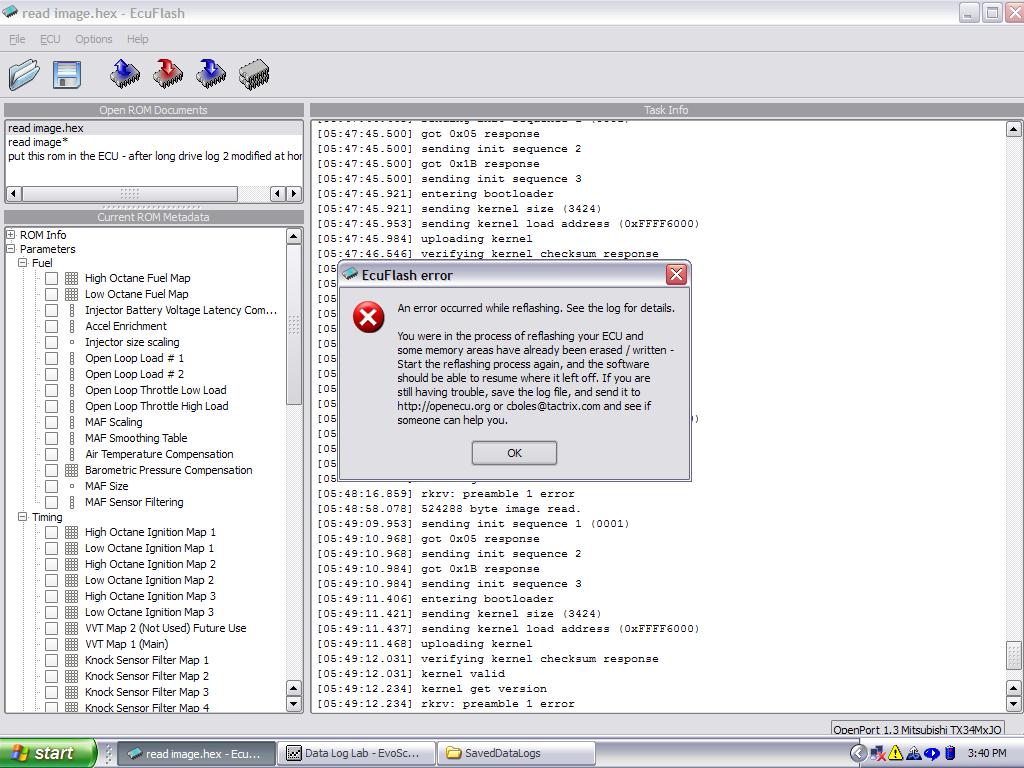The height and width of the screenshot is (768, 1024).
Task: Open the Windows start menu
Action: 47,753
